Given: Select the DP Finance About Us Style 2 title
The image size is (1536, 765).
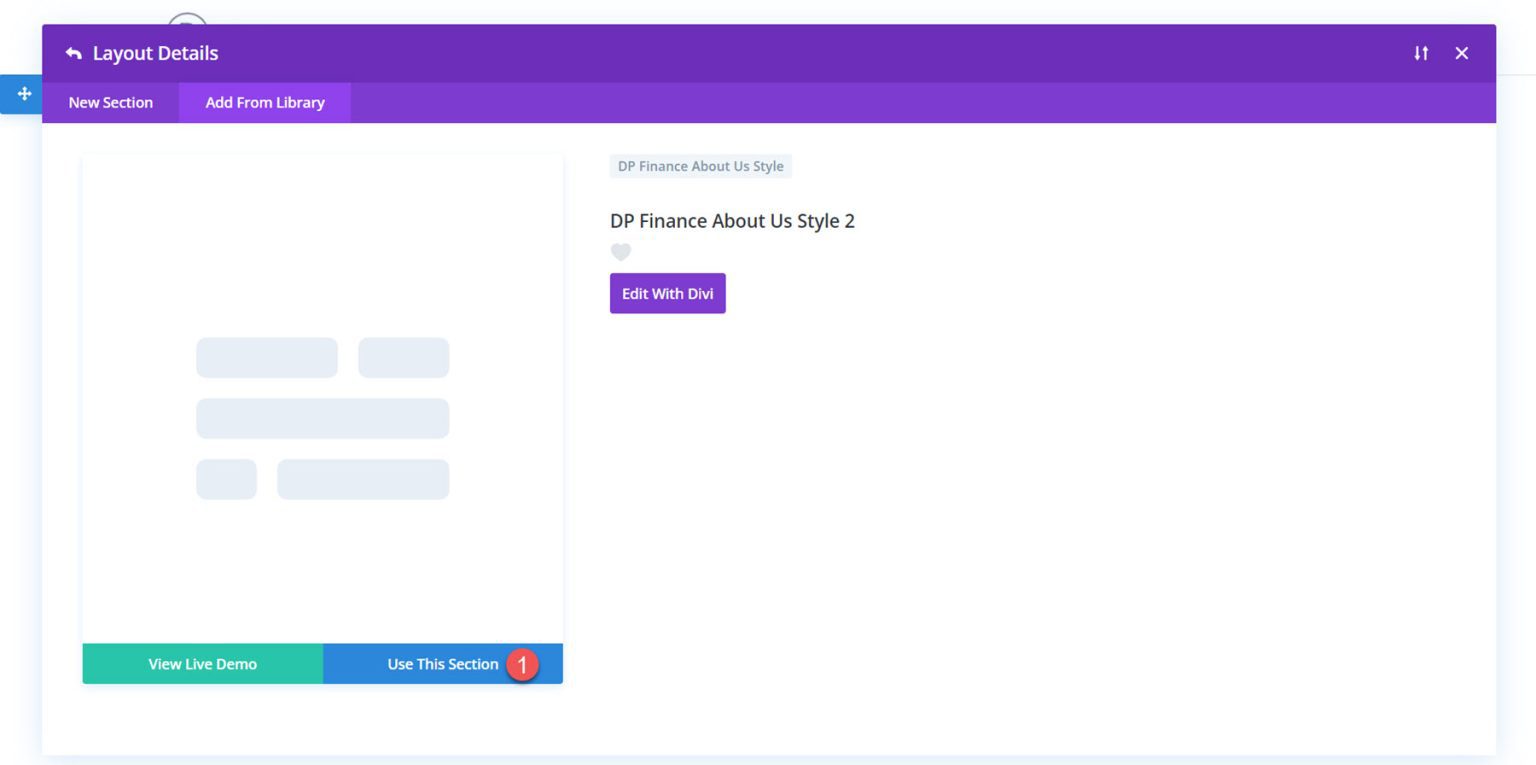Looking at the screenshot, I should (x=732, y=220).
